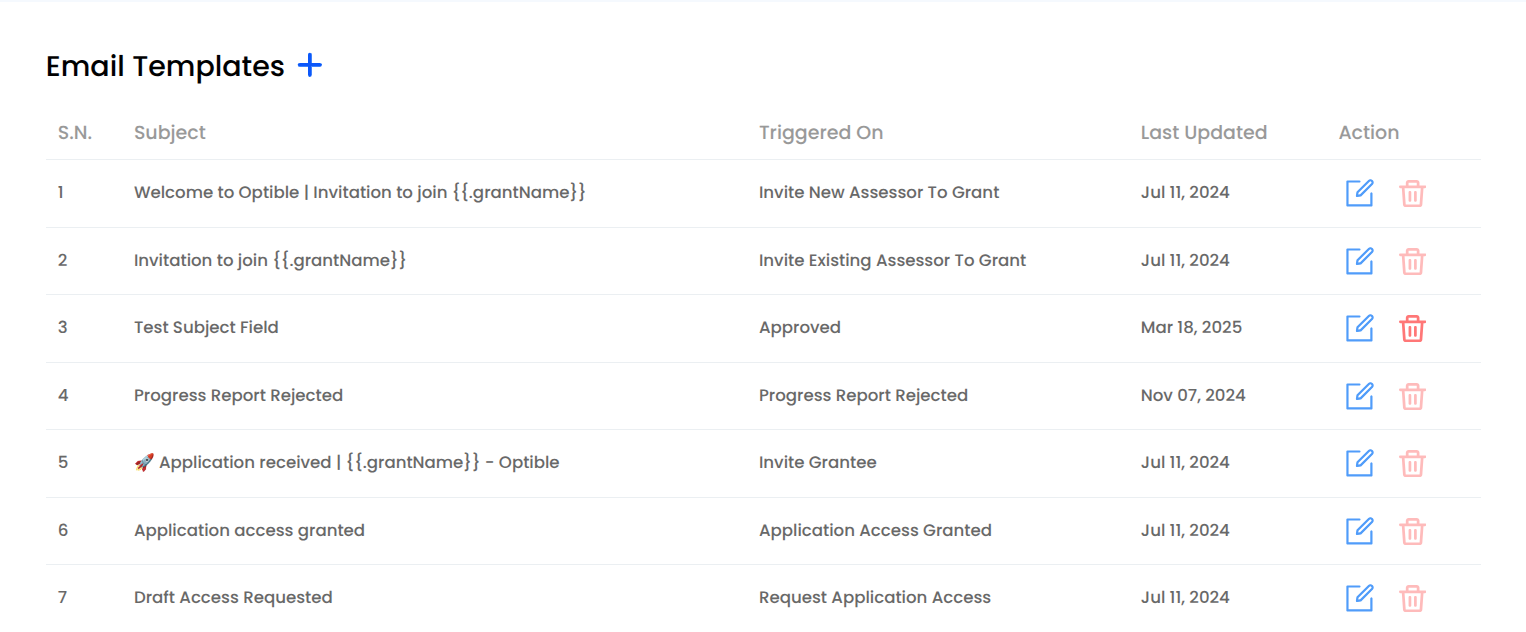Screen dimensions: 1526x632
Task: Click the "Email Templates" heading
Action: (163, 66)
